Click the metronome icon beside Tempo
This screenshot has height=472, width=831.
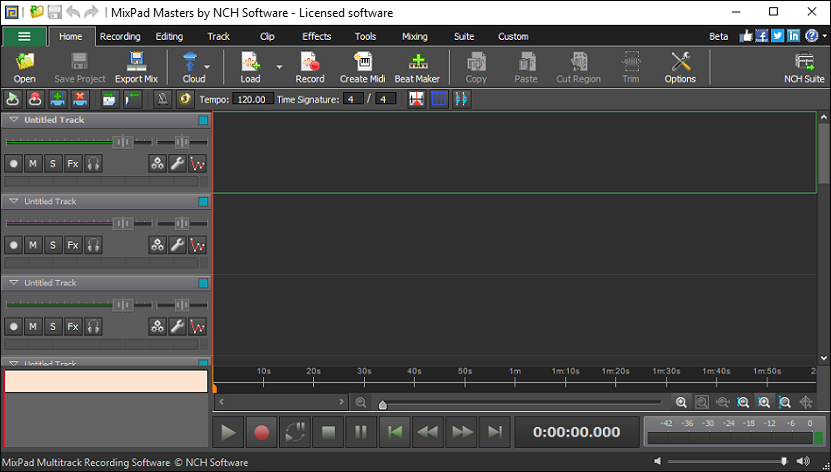tap(162, 99)
